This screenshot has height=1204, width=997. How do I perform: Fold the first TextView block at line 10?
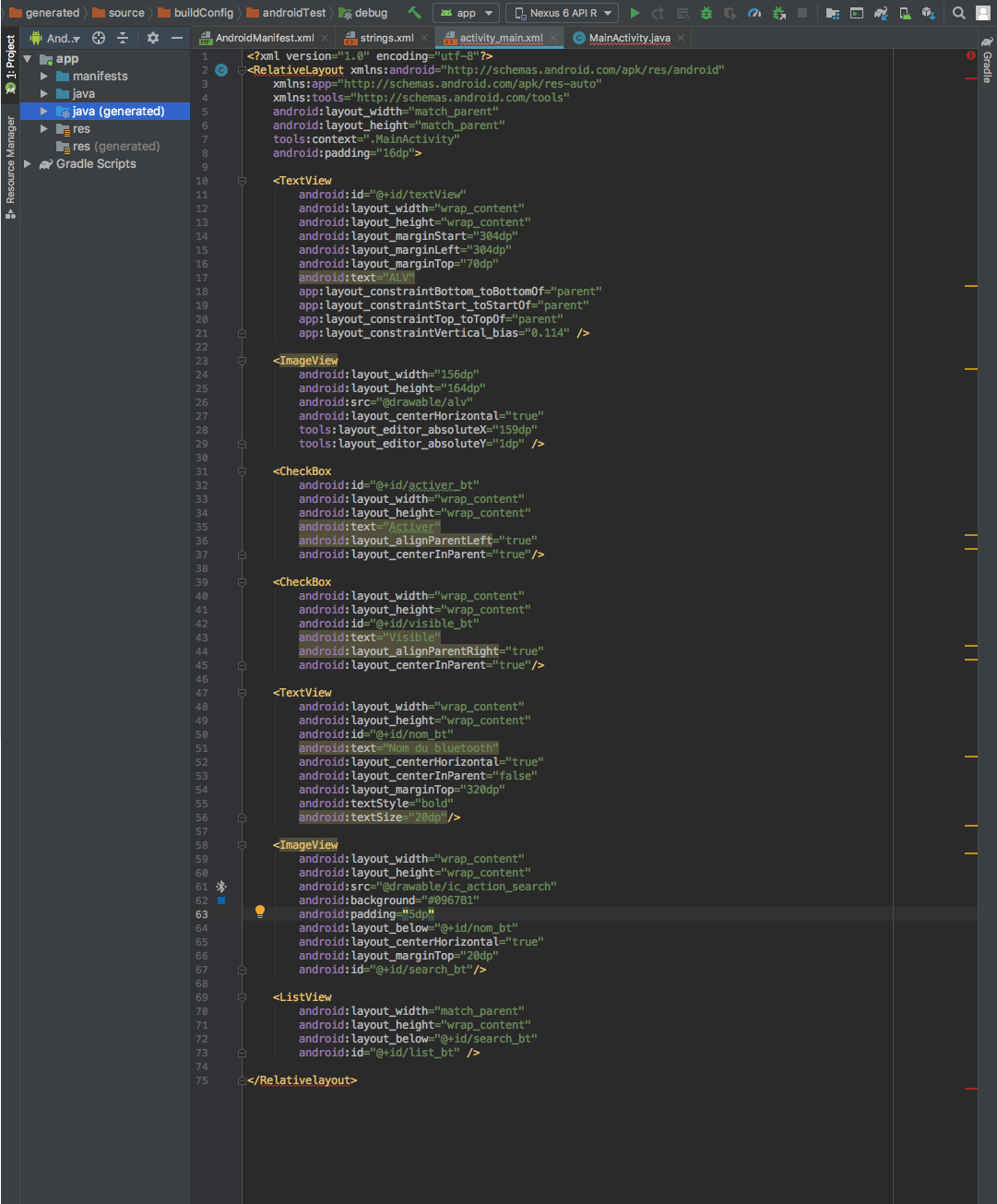[242, 181]
